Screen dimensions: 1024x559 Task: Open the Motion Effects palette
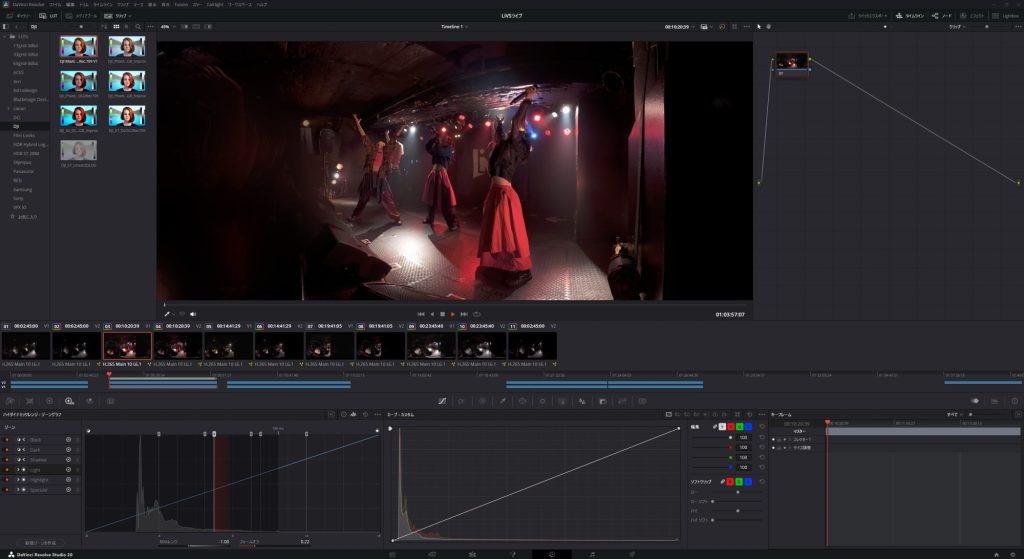110,401
